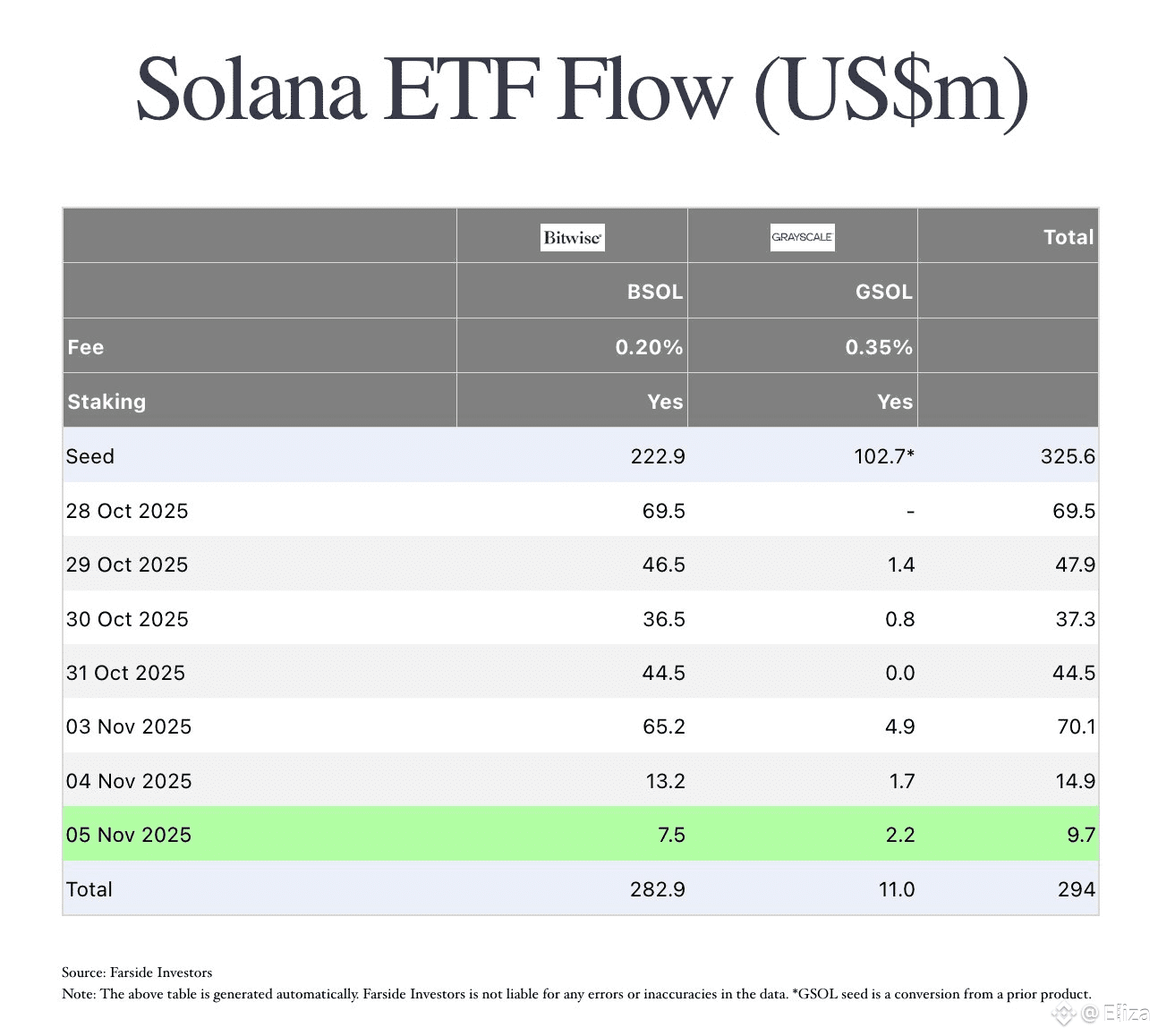Click the Bitwise logo in the header

tap(573, 237)
